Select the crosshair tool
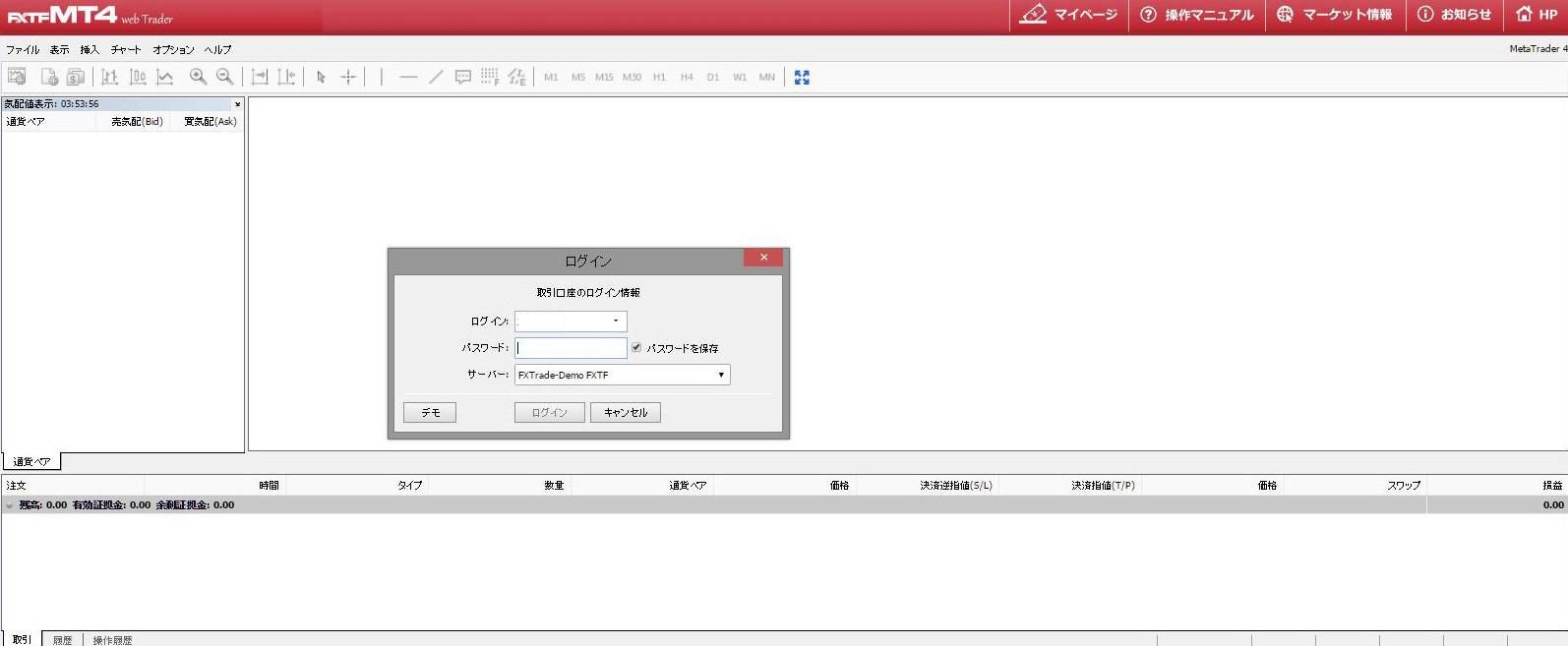Viewport: 1568px width, 646px height. 348,77
